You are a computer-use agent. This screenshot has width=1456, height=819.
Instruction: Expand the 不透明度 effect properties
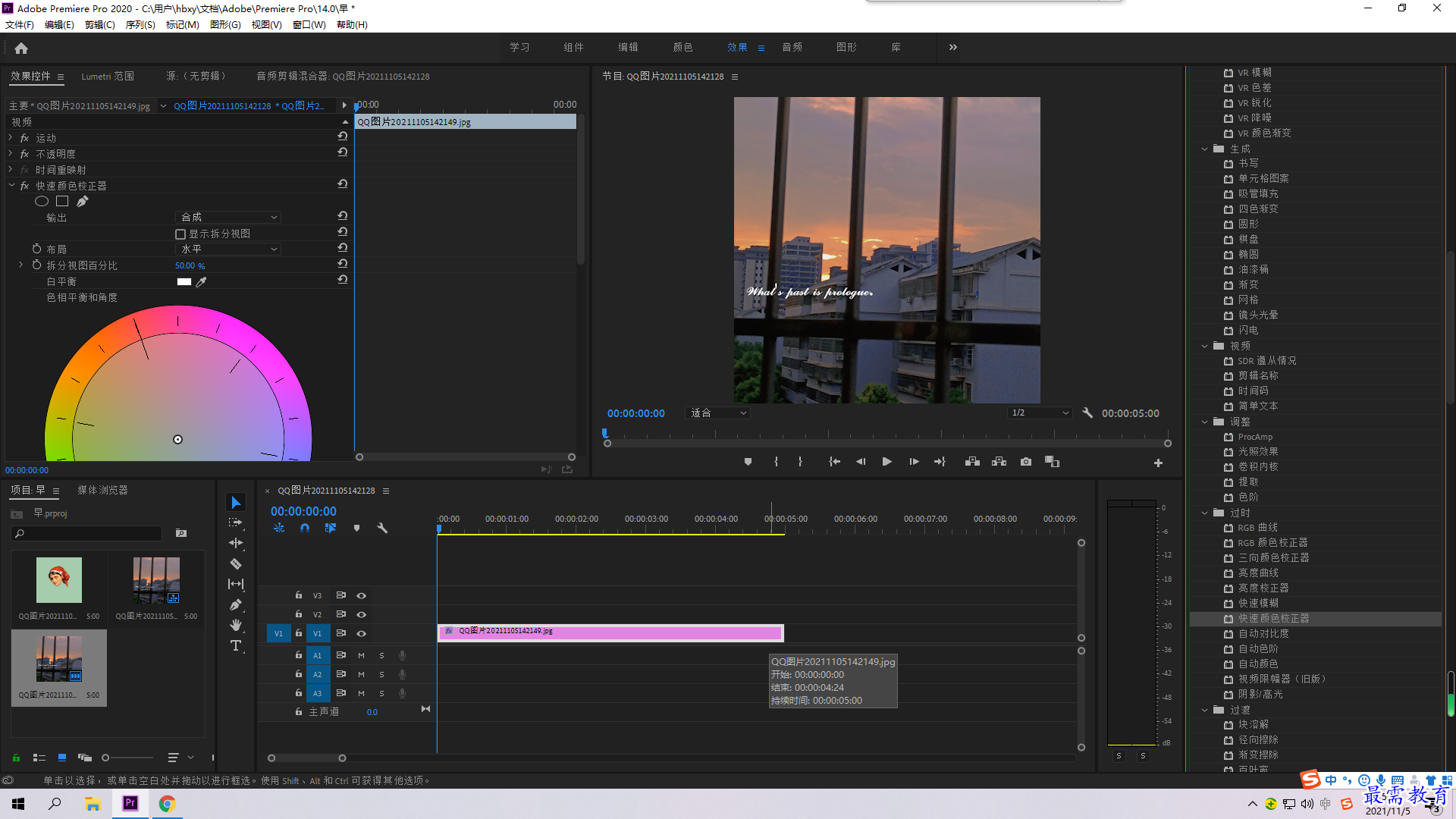[11, 154]
